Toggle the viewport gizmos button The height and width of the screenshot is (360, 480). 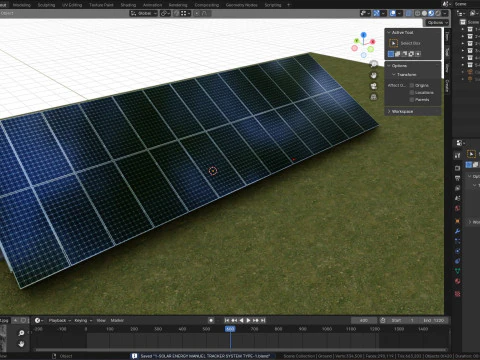click(376, 13)
